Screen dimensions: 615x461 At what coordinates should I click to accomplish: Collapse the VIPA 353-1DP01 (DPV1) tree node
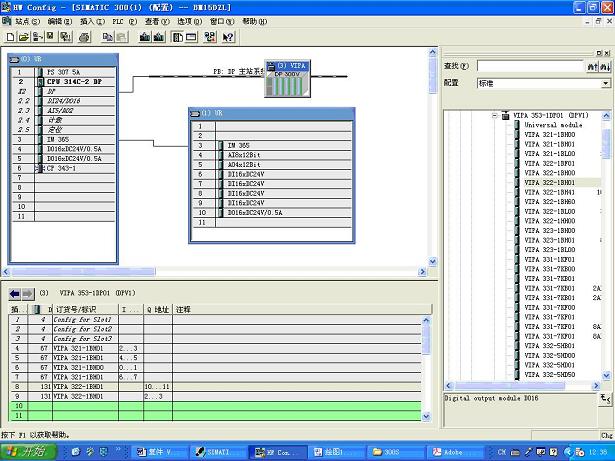point(495,116)
